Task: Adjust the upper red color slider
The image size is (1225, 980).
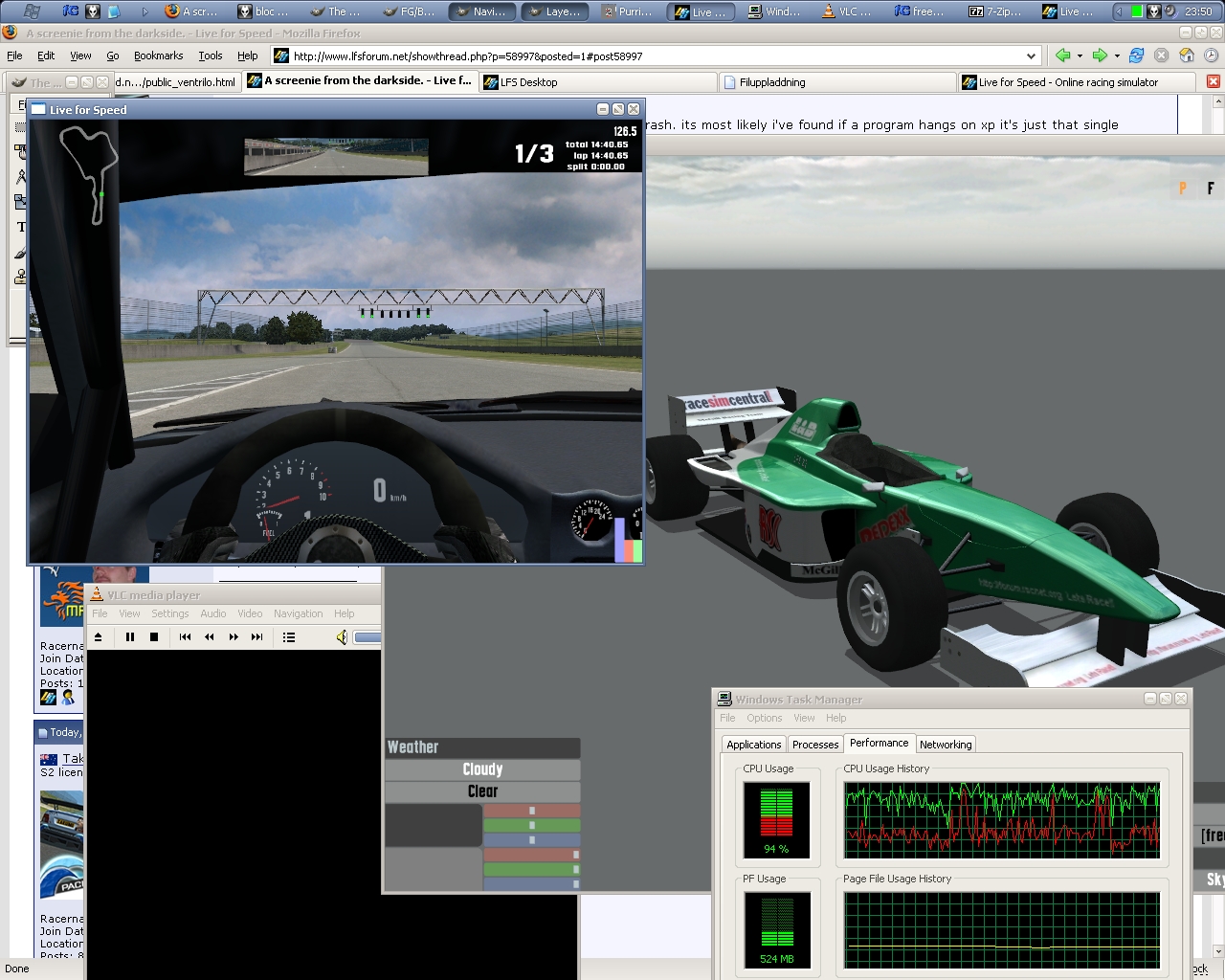Action: (x=532, y=811)
